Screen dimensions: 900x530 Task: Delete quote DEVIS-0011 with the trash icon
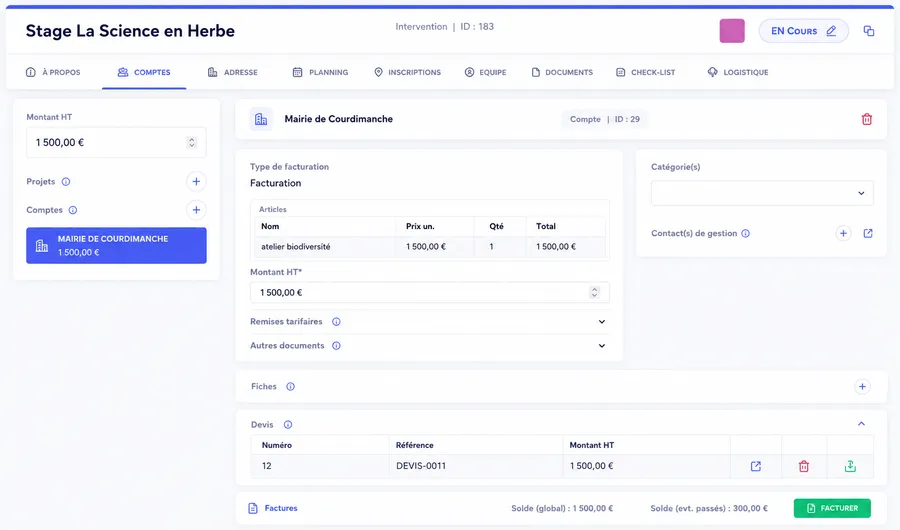[804, 466]
